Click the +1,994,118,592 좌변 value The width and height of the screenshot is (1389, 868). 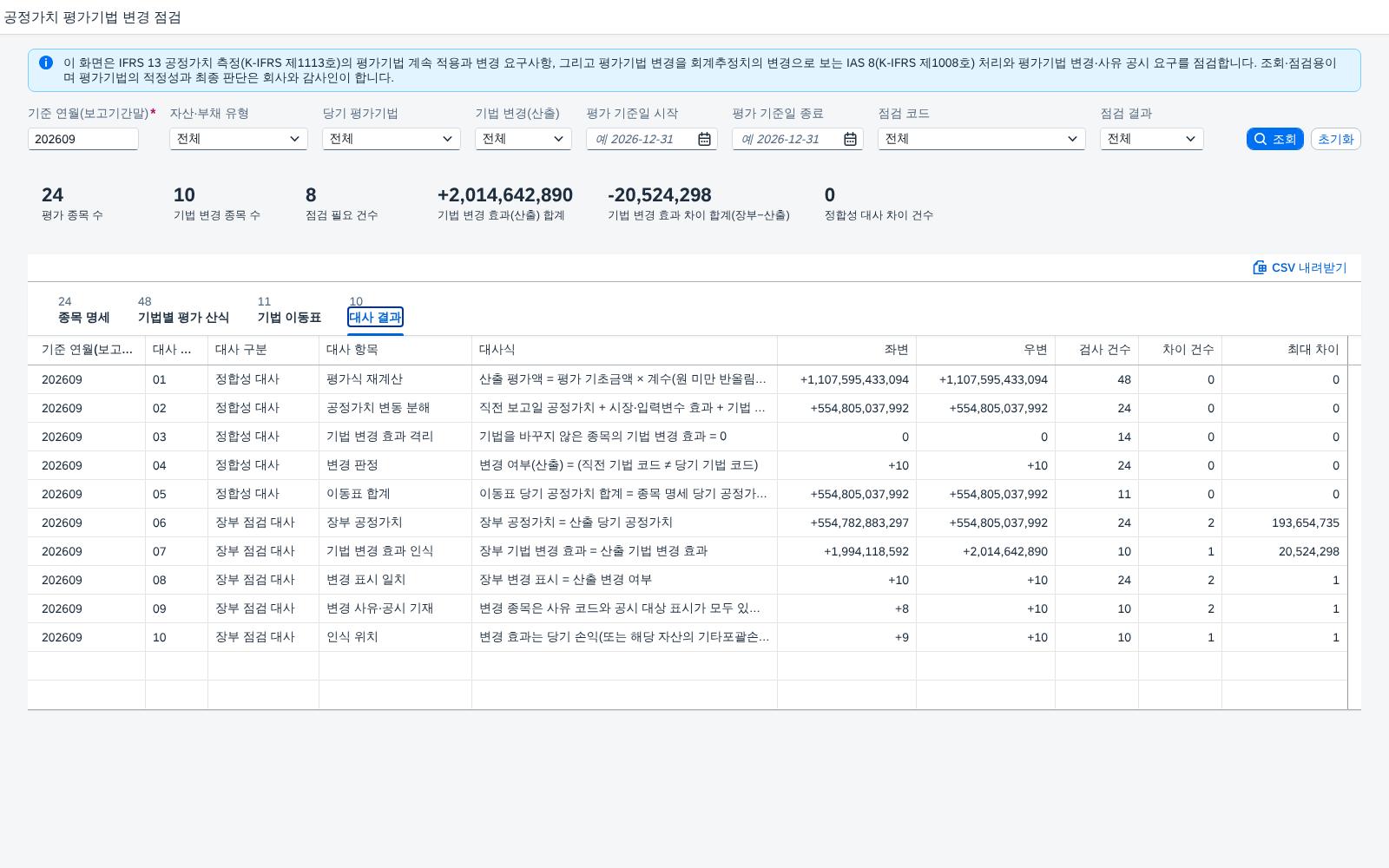coord(866,551)
